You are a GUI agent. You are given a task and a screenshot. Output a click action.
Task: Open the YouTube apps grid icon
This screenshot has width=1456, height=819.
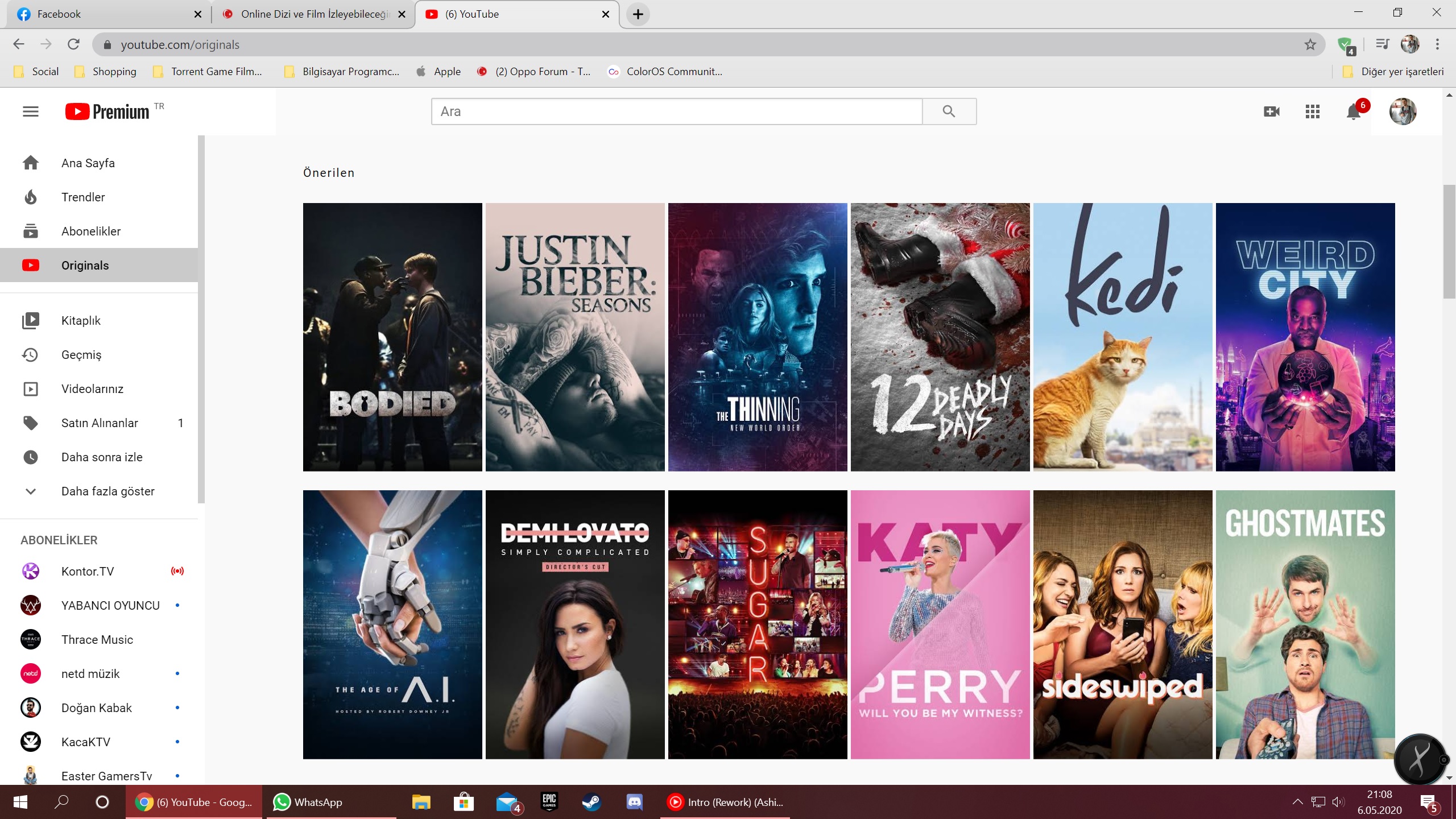tap(1313, 111)
